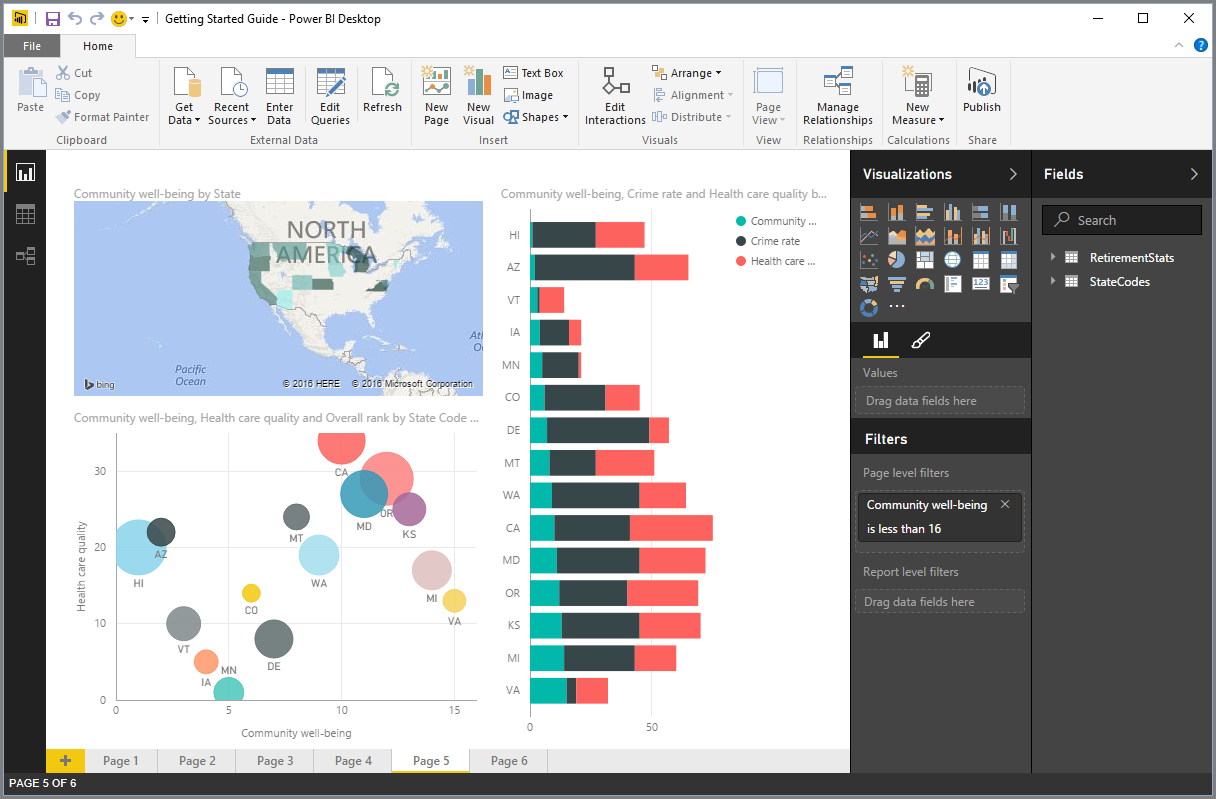Click the Fields search box
The height and width of the screenshot is (799, 1216).
[1121, 220]
